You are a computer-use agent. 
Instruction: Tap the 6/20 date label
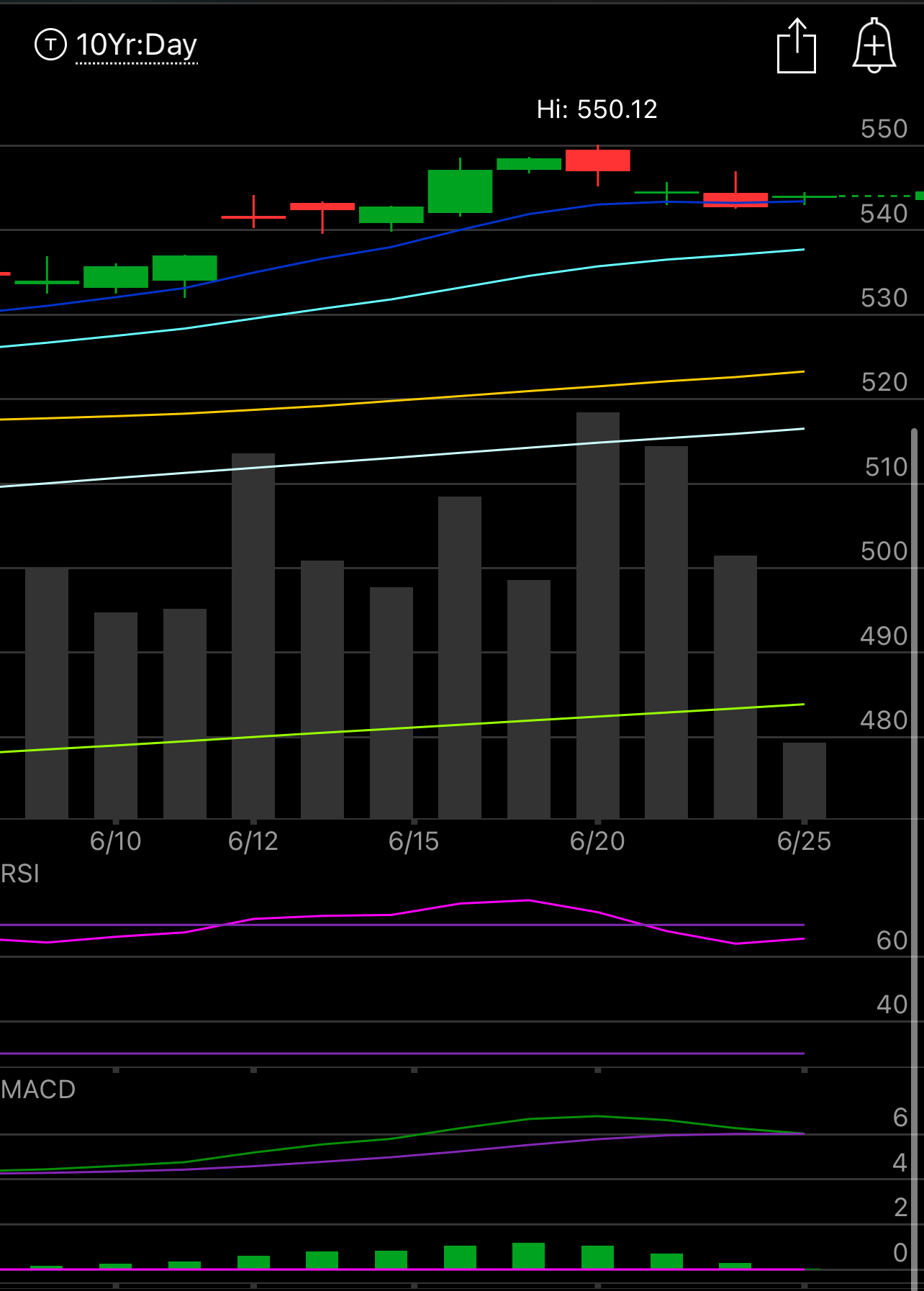(x=597, y=841)
